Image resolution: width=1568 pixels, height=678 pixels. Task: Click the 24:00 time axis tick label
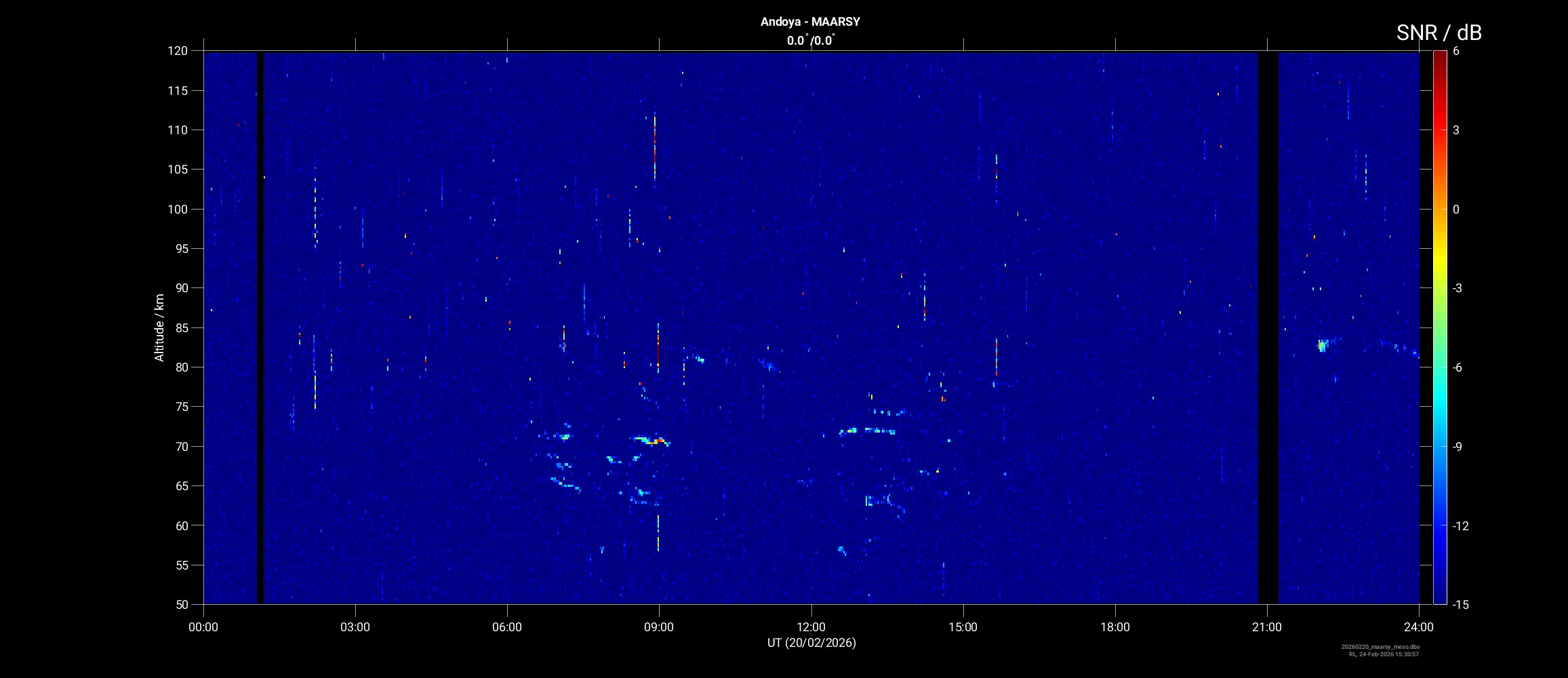1419,627
